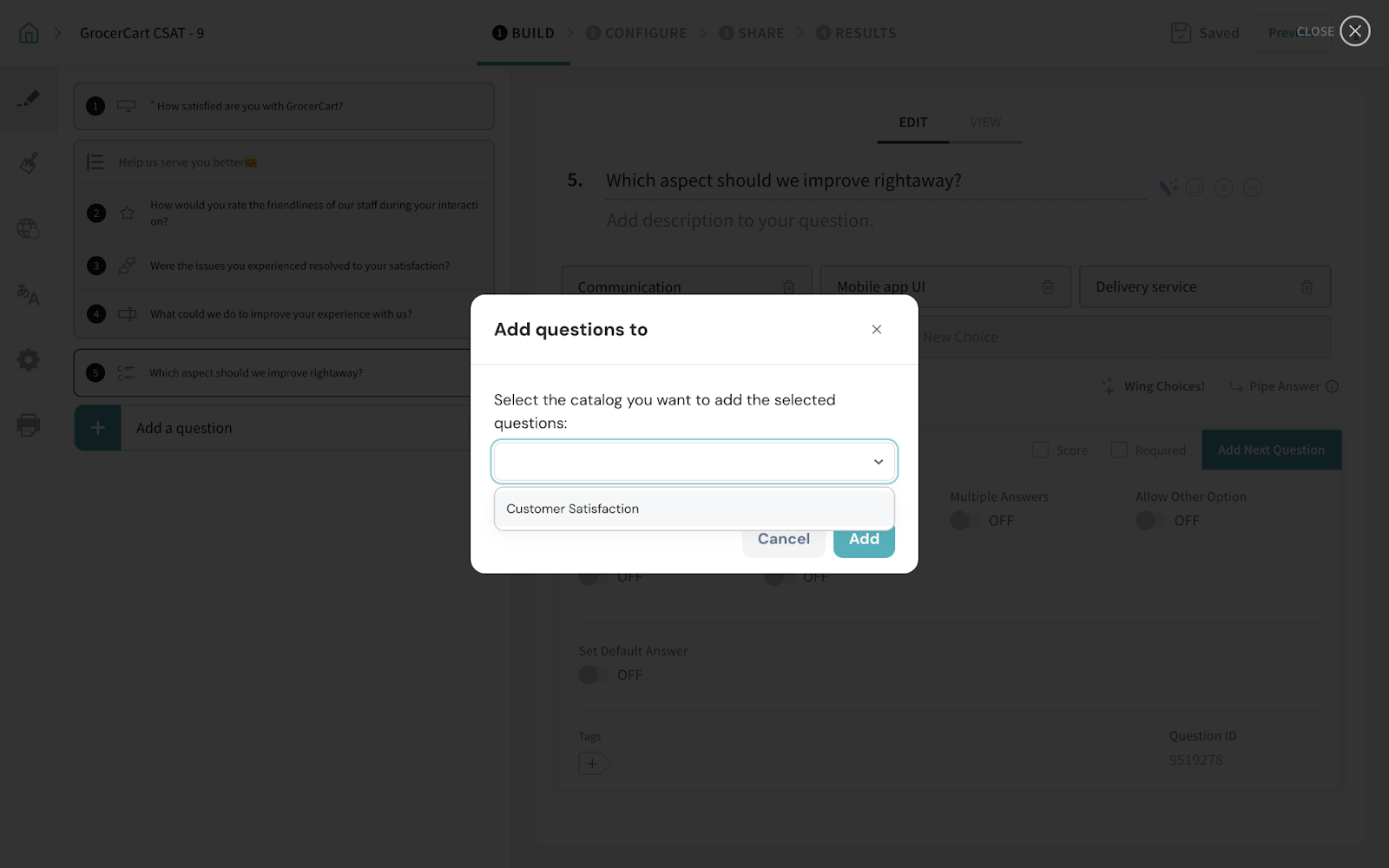Click the Add Next Question button
The height and width of the screenshot is (868, 1389).
[1271, 450]
